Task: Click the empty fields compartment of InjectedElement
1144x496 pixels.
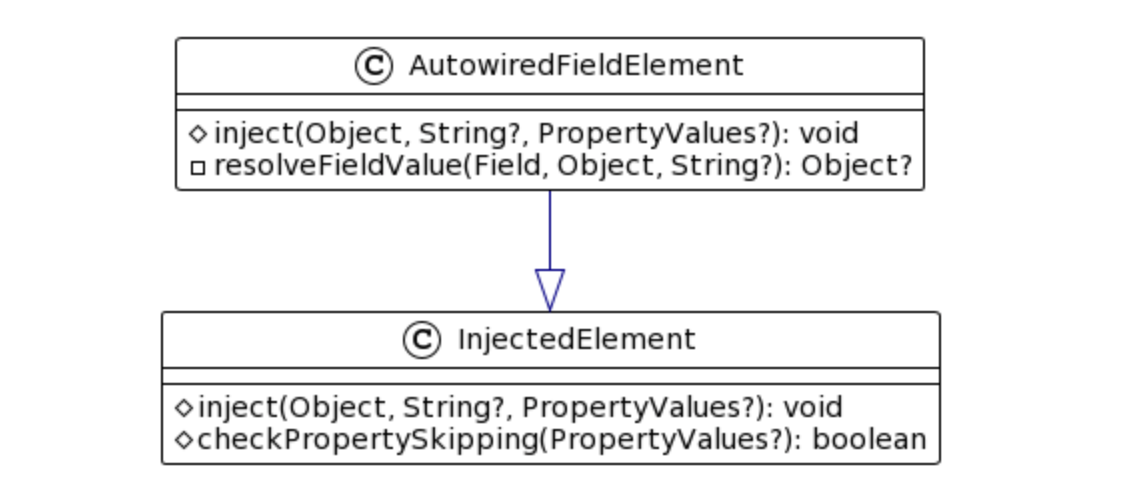Action: 550,376
